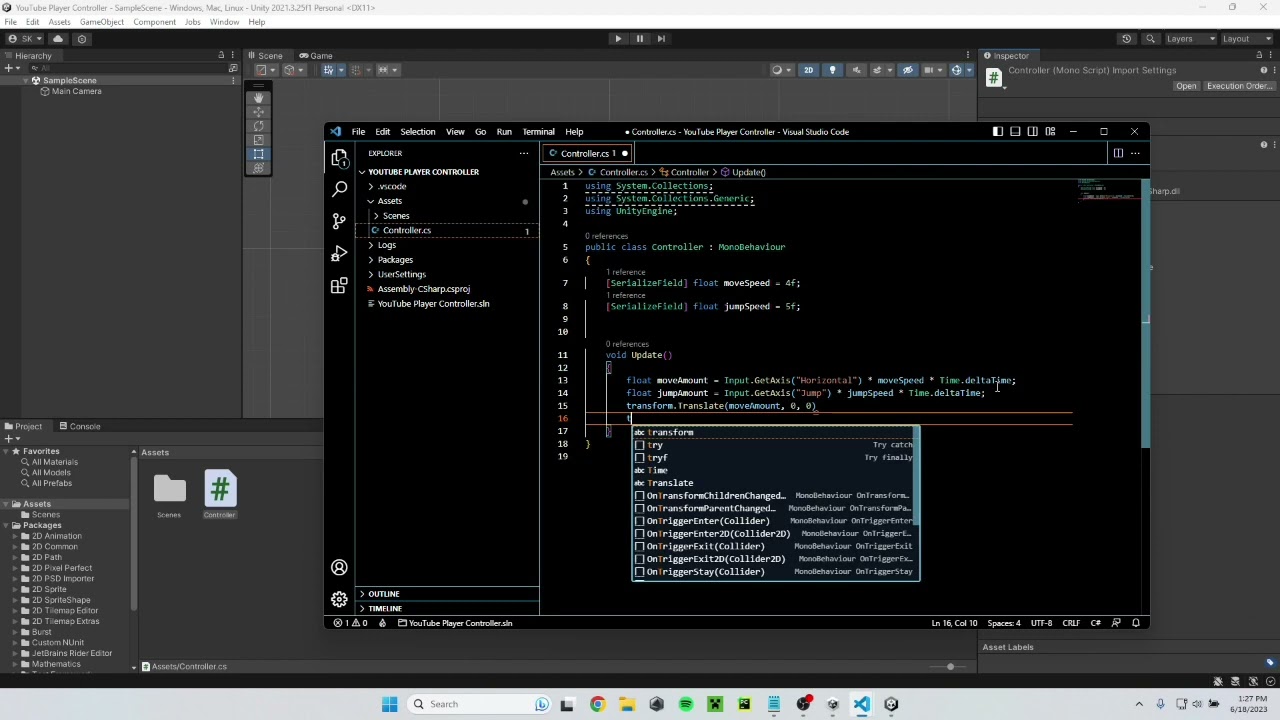Open the Source Control view in VS Code
Viewport: 1280px width, 720px height.
(339, 222)
